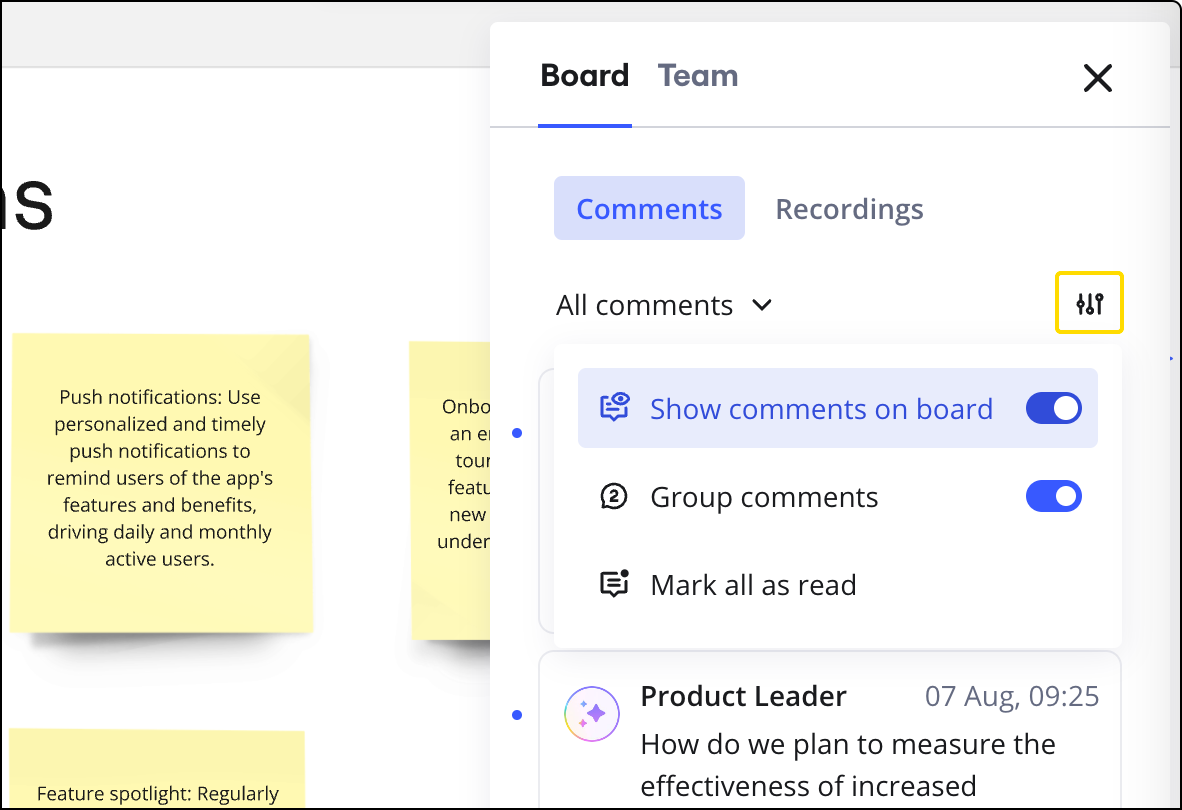Choose Mark all as read text

point(753,585)
